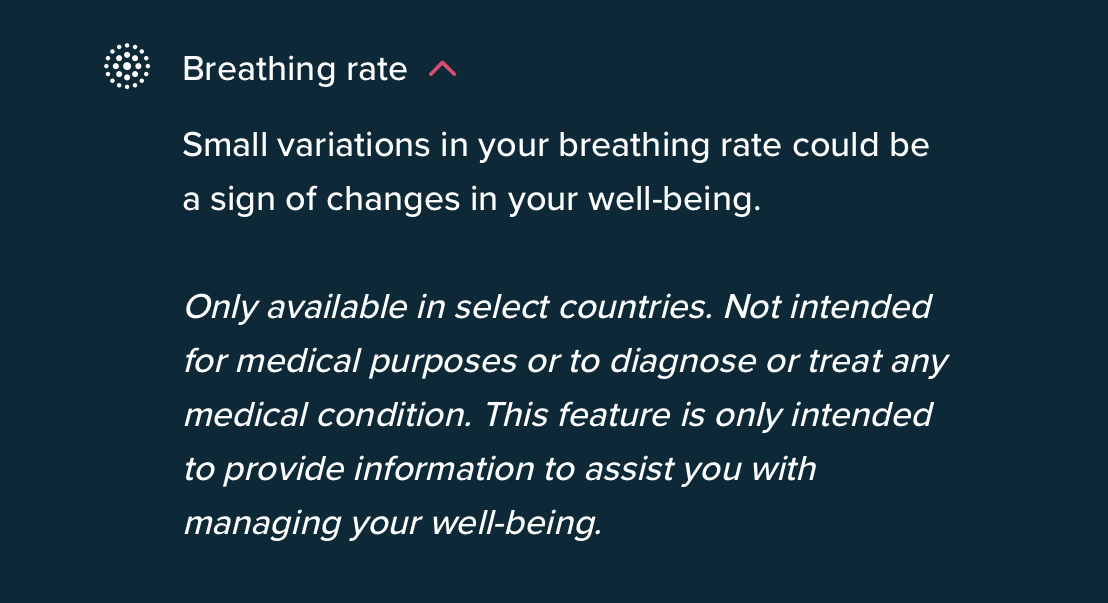The image size is (1108, 603).
Task: Click the word 'changes' in the description
Action: tap(393, 201)
